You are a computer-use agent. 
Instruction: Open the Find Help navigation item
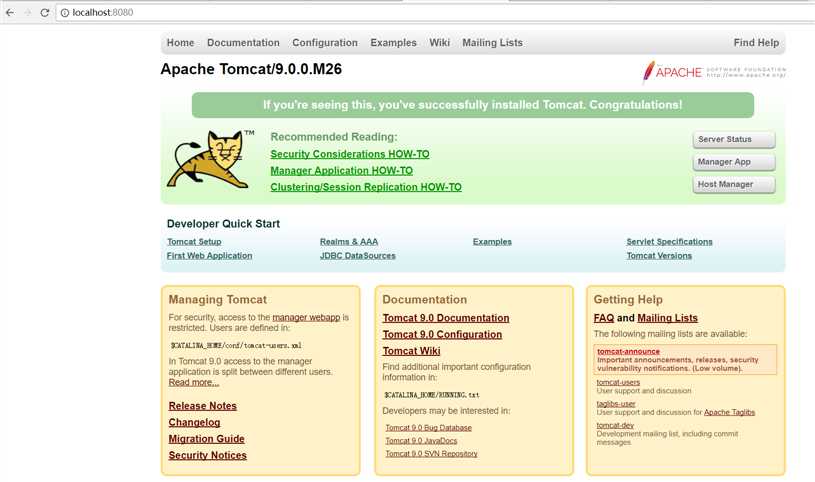click(x=756, y=43)
